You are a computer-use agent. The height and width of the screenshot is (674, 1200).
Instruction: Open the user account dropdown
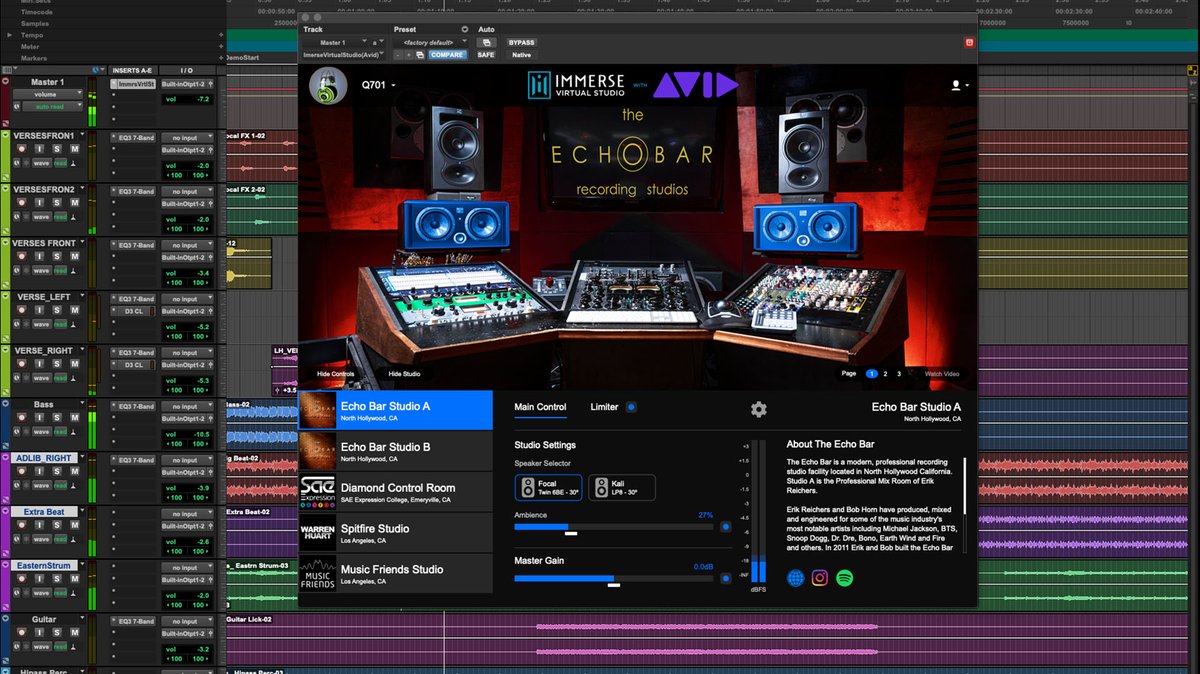tap(959, 86)
